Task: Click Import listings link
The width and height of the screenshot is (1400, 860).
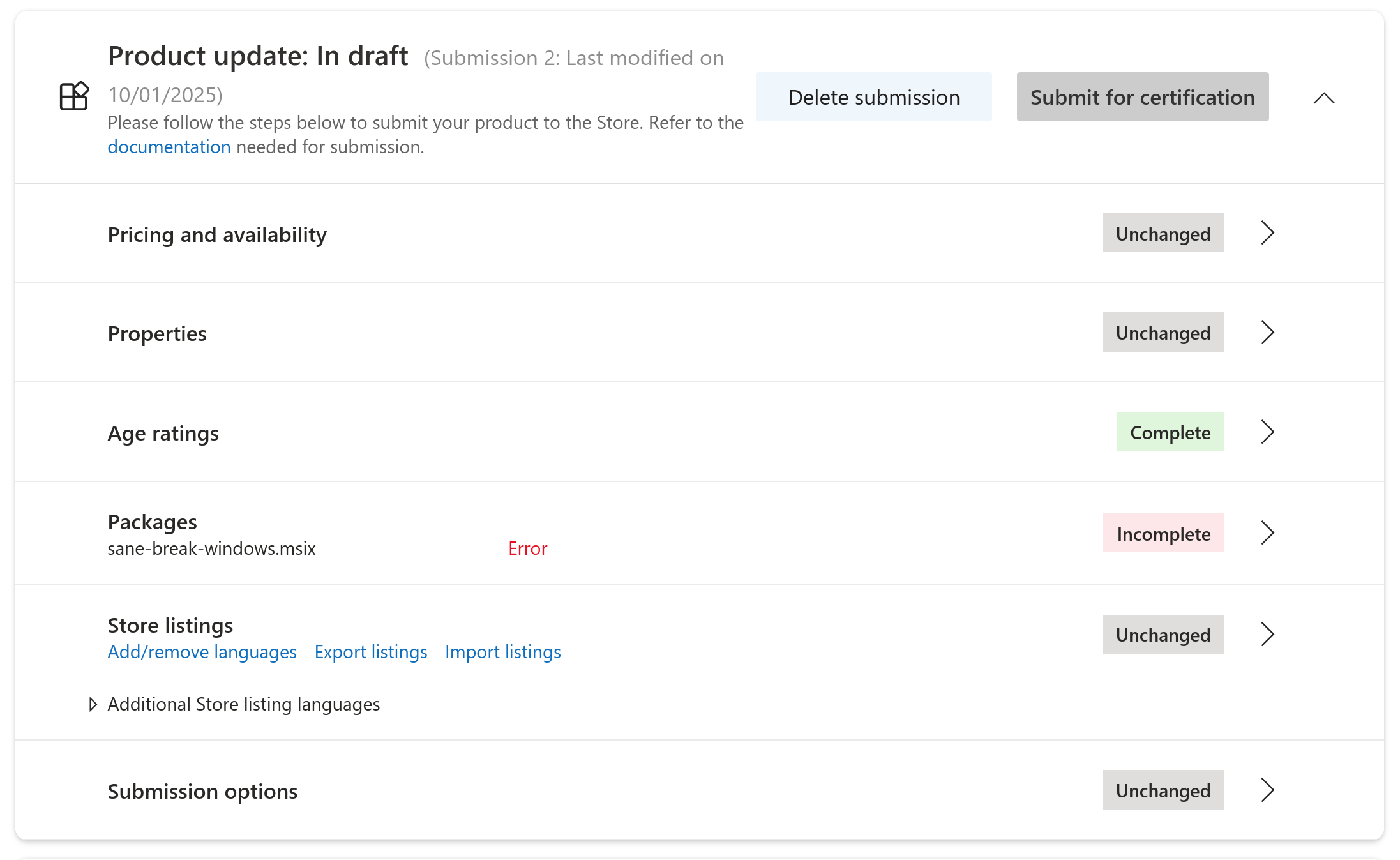Action: [502, 652]
